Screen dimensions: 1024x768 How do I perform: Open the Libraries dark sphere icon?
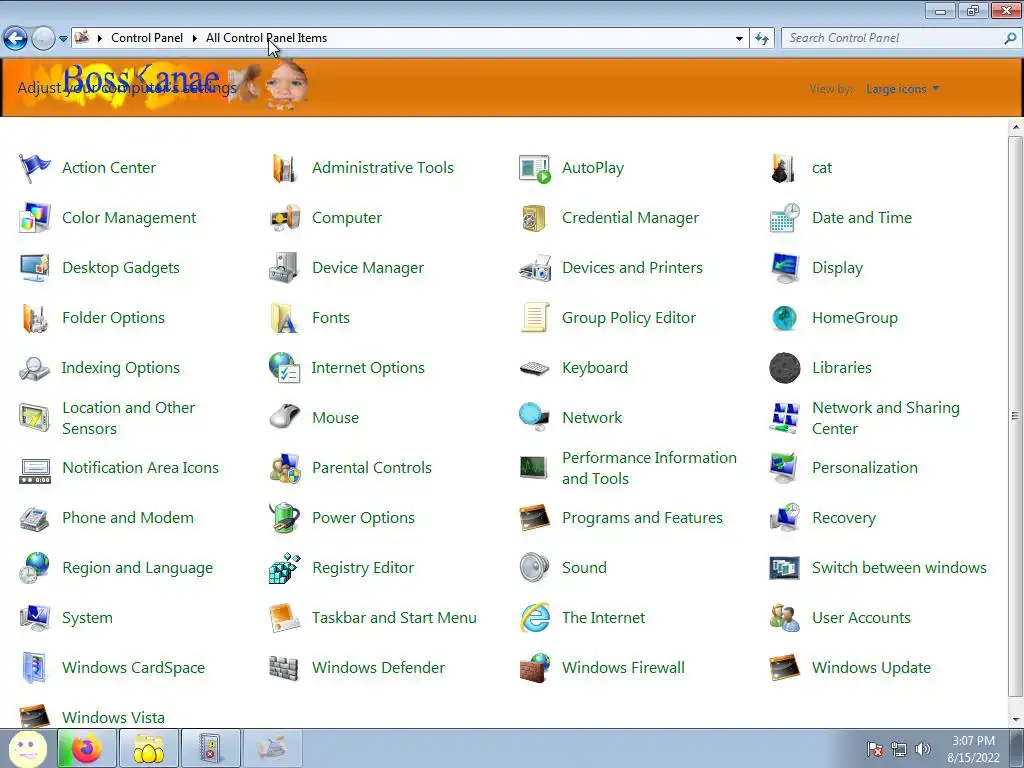pos(784,368)
